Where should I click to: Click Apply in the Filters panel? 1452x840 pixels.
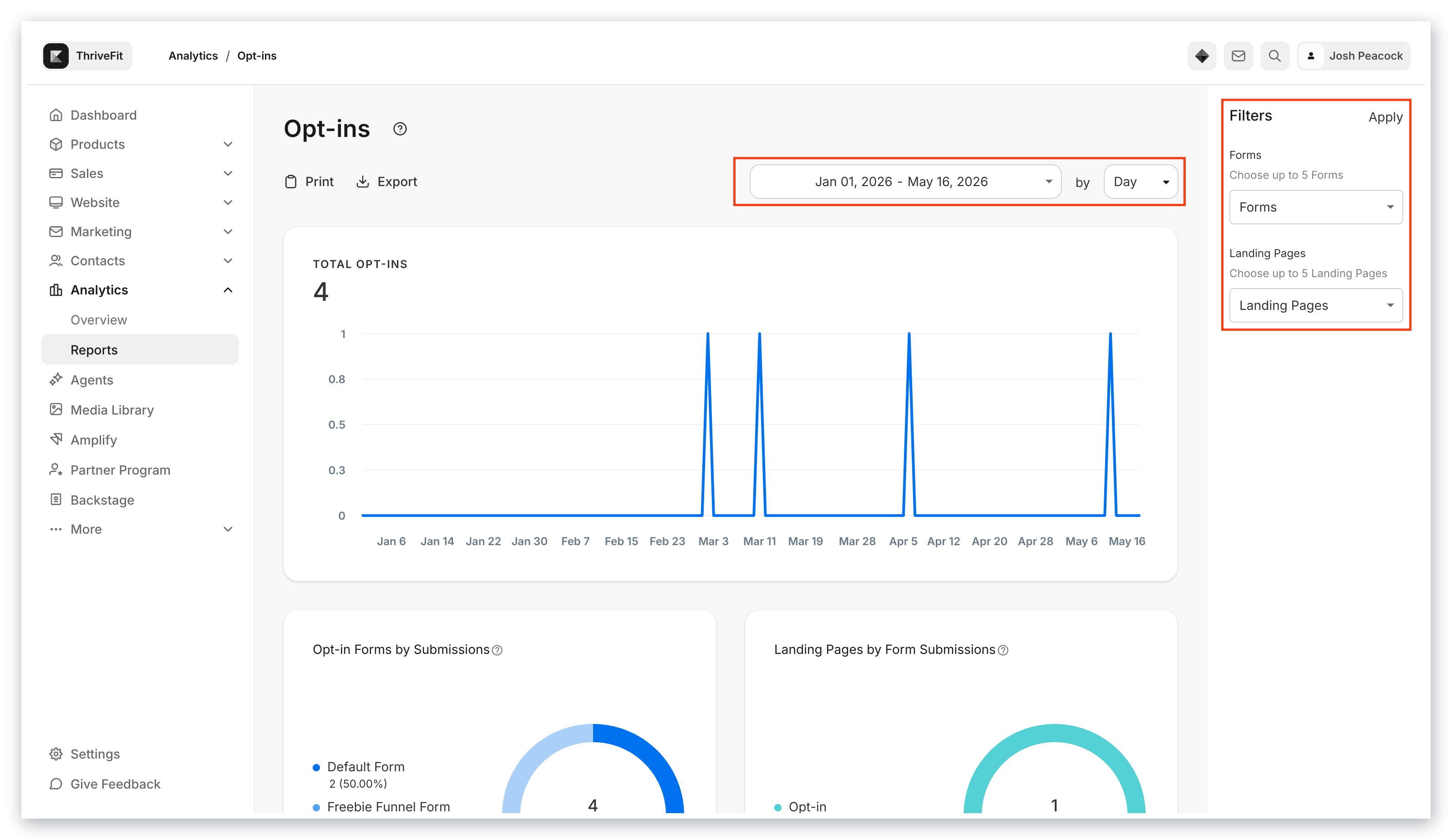click(1385, 117)
